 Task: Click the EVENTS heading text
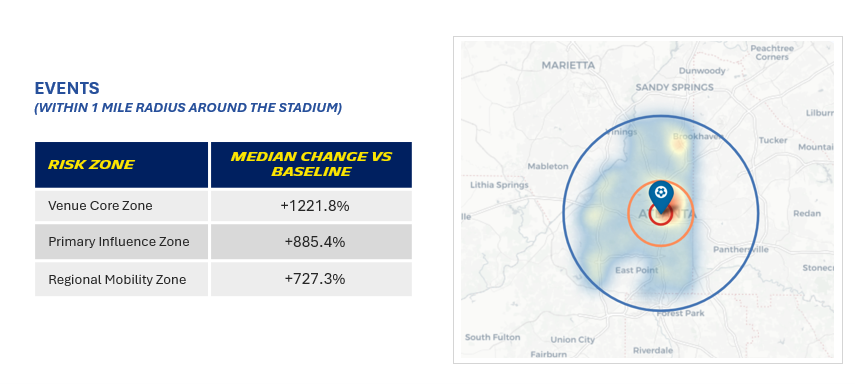(x=67, y=88)
